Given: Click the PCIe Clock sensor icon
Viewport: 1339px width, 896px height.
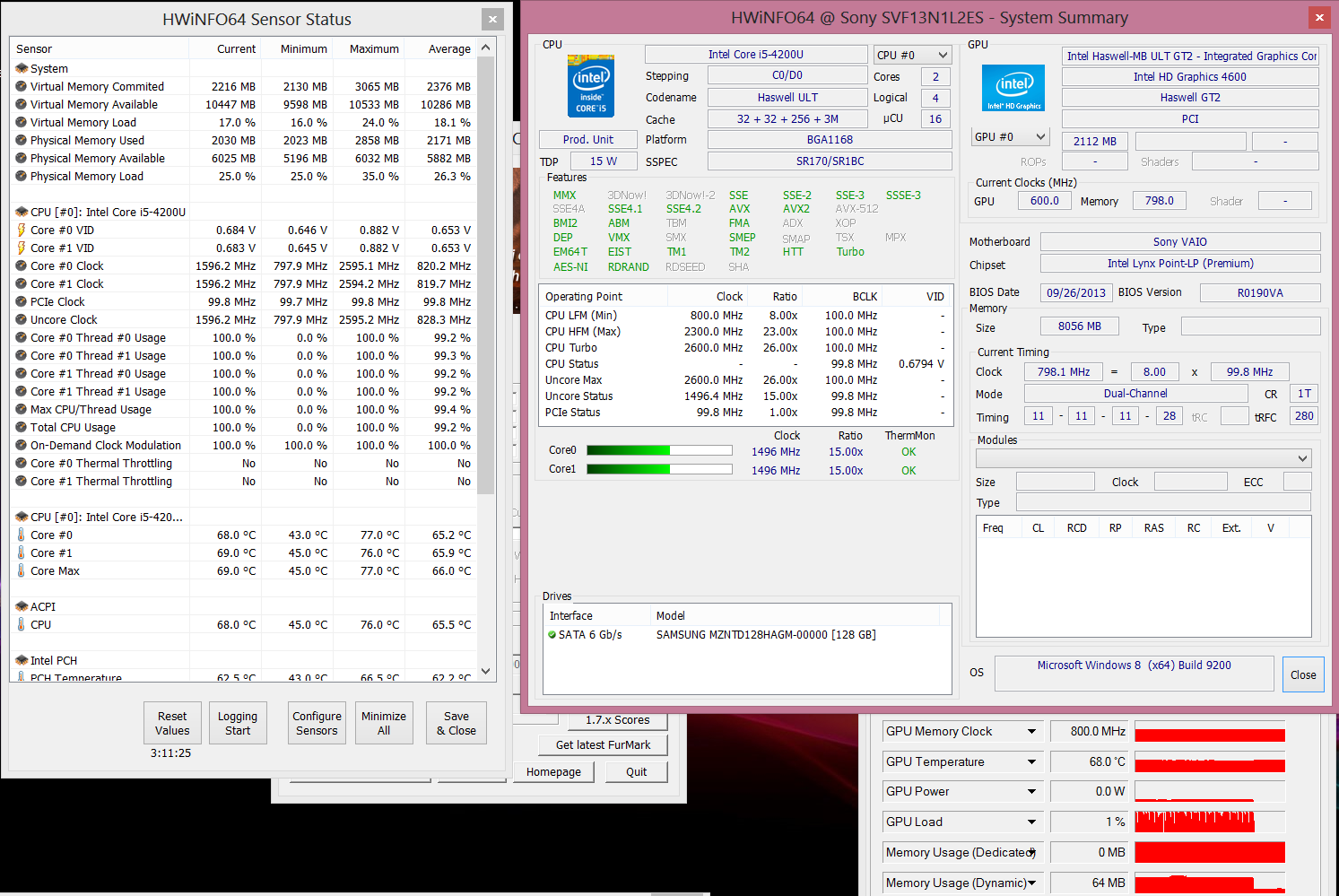Looking at the screenshot, I should (x=22, y=302).
